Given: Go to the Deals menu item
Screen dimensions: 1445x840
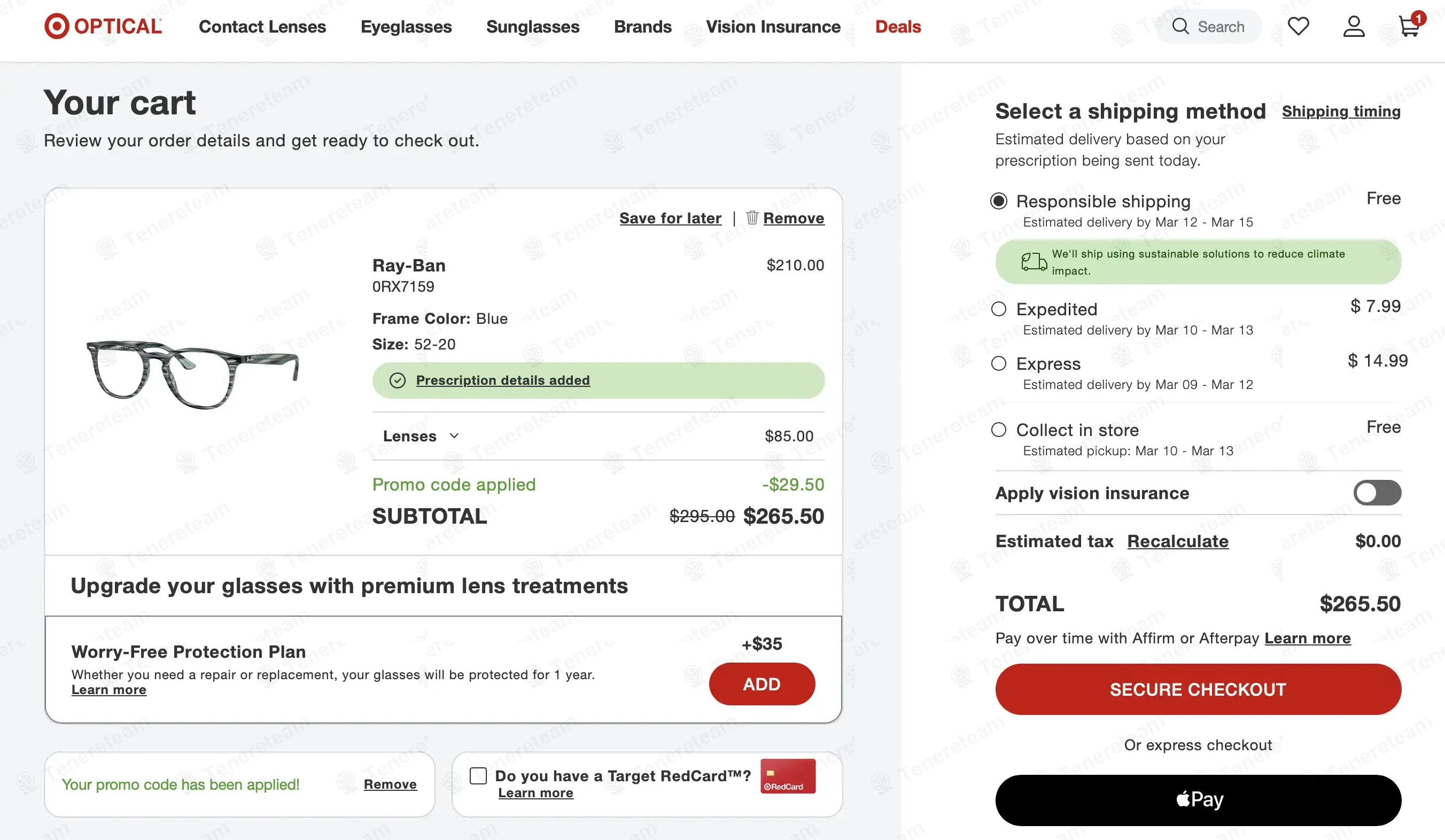Looking at the screenshot, I should click(897, 26).
